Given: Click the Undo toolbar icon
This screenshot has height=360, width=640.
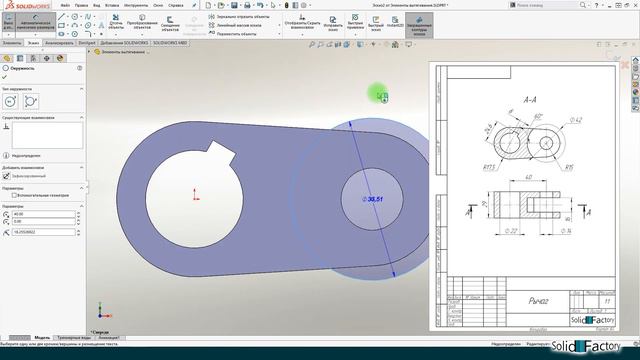Looking at the screenshot, I should pyautogui.click(x=260, y=5).
